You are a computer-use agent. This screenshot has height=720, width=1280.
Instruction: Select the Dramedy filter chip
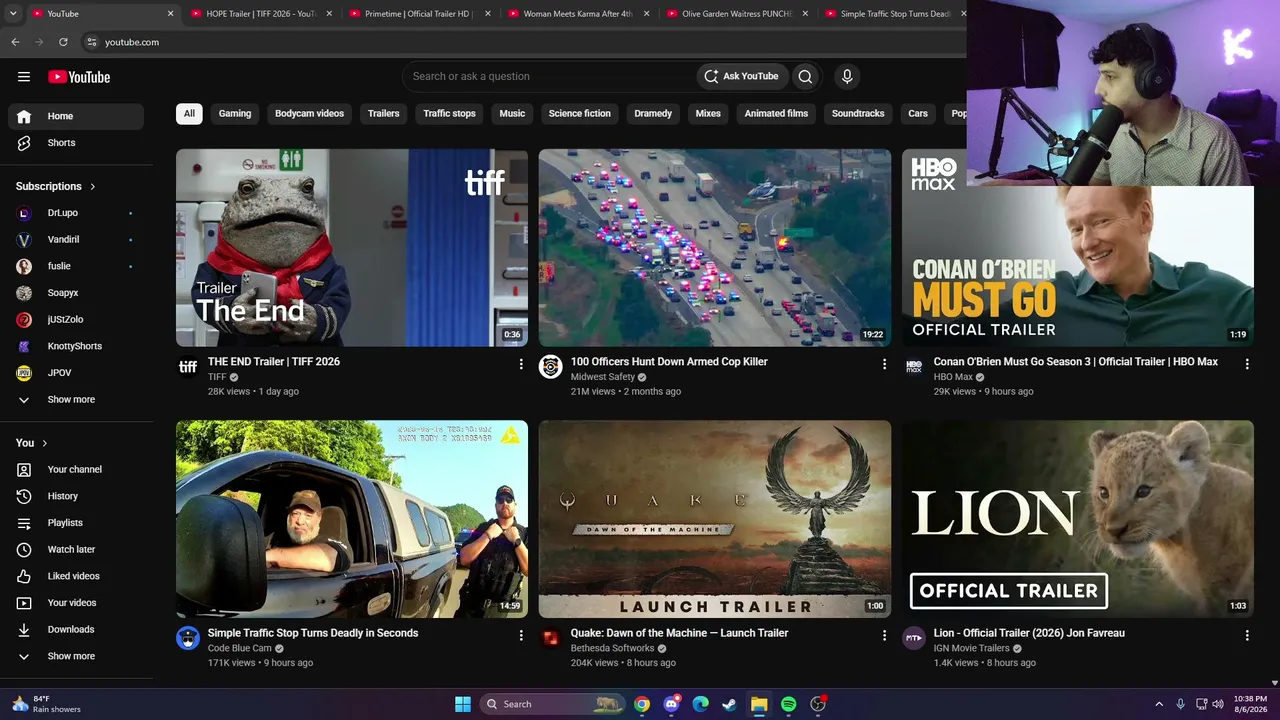[x=653, y=113]
